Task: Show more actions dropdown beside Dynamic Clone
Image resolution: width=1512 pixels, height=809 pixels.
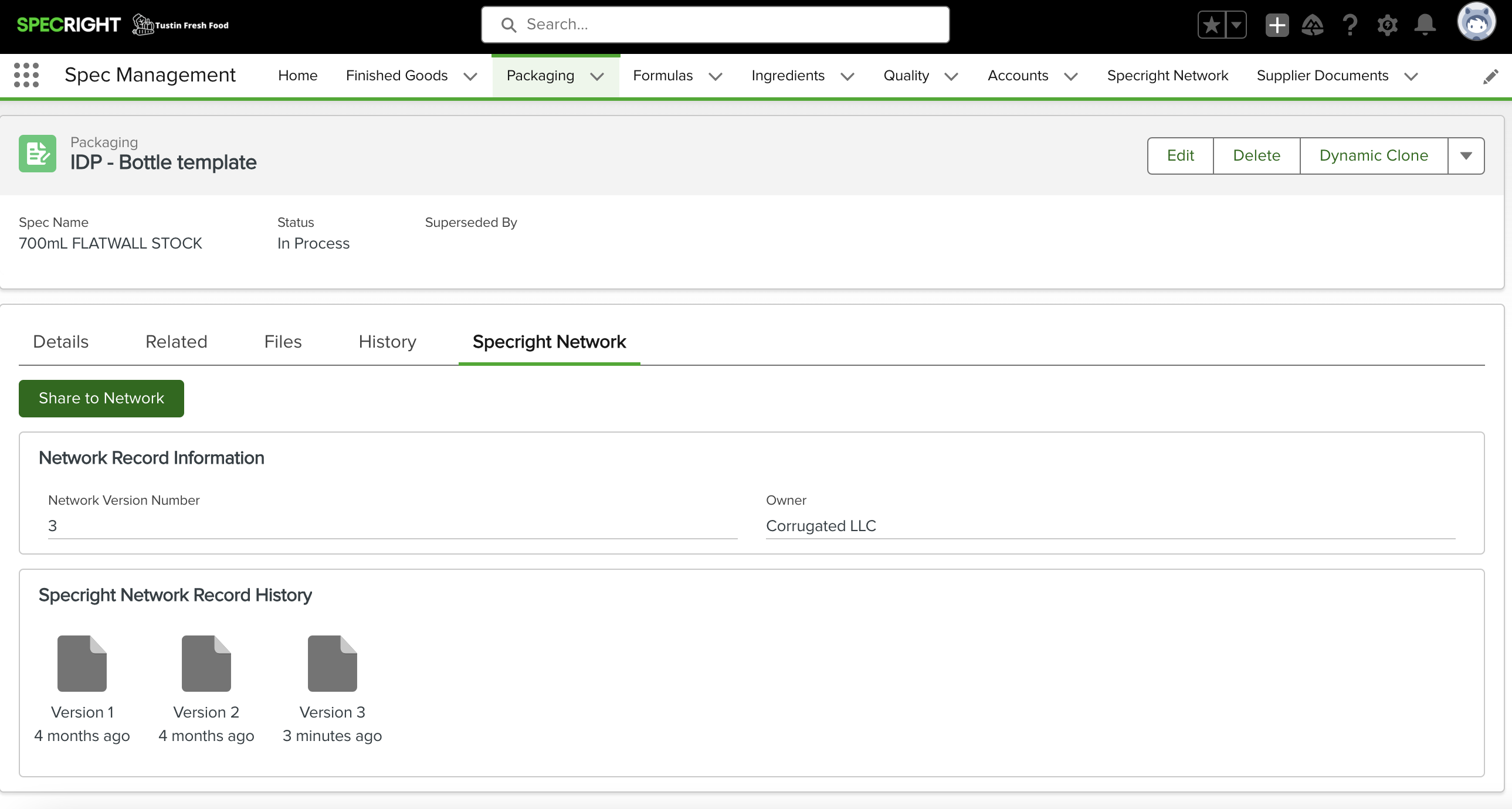Action: pyautogui.click(x=1466, y=155)
